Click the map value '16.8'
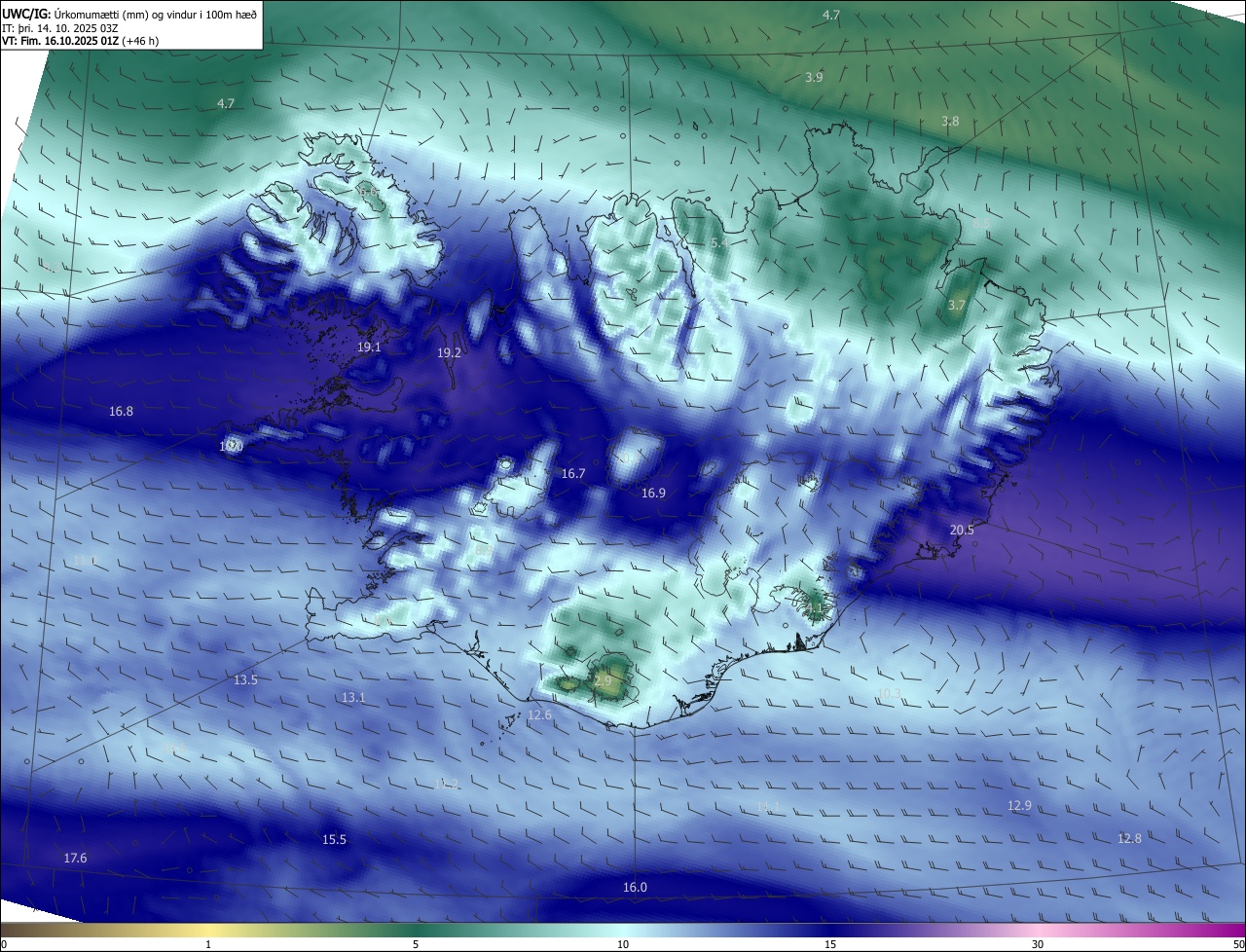 [x=121, y=412]
